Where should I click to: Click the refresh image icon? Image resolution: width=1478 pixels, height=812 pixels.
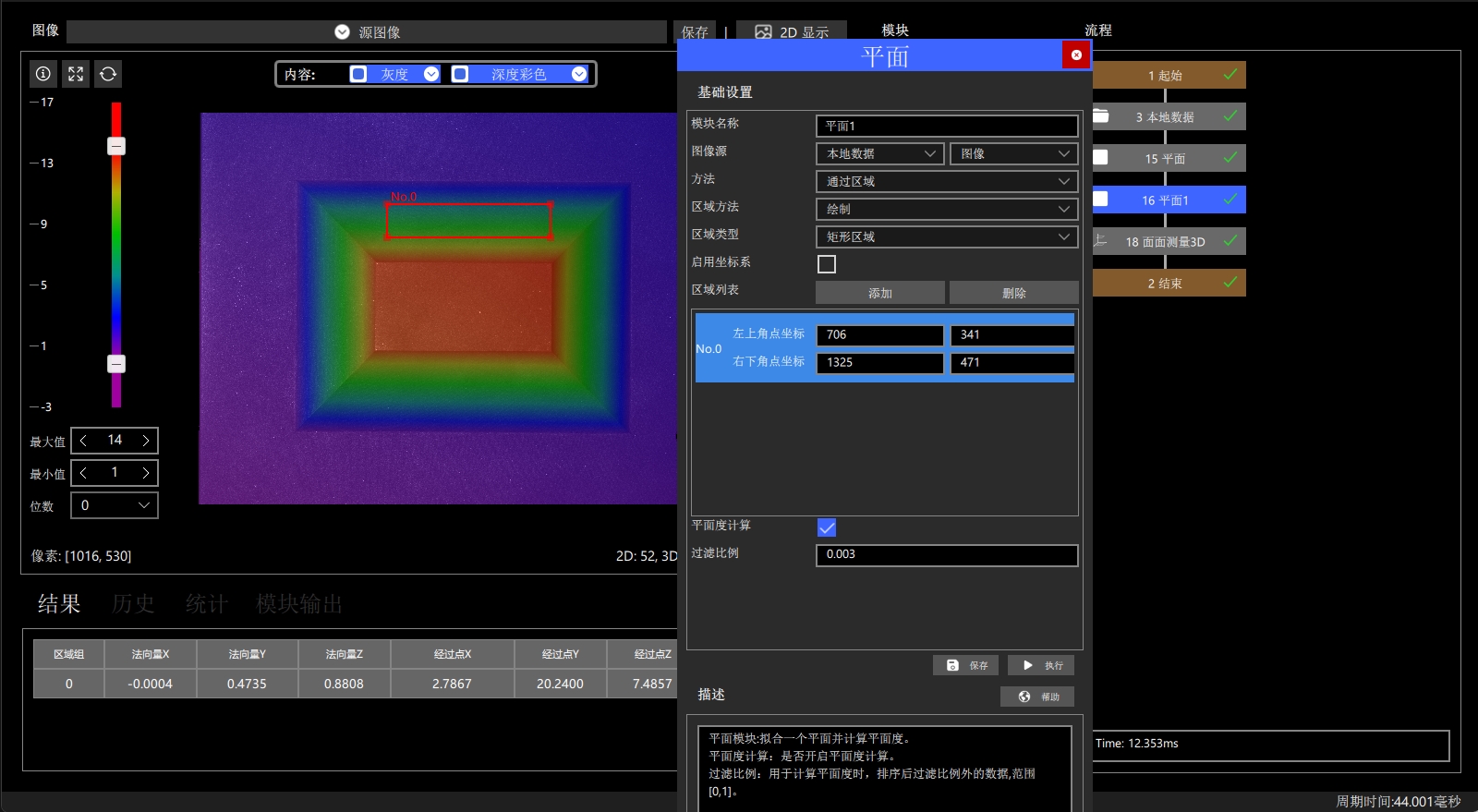coord(108,74)
